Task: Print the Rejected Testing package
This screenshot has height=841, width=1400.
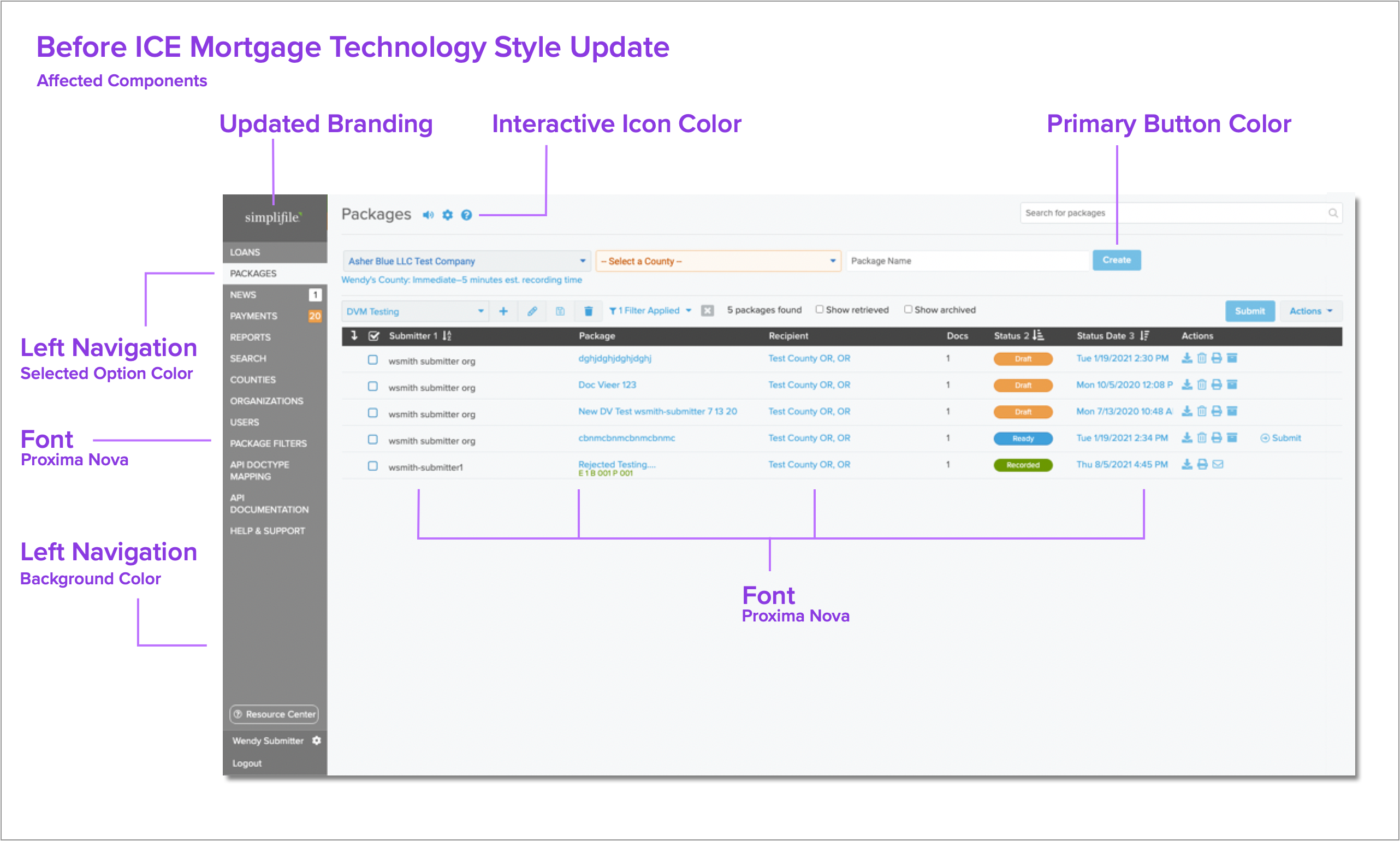Action: [x=1202, y=465]
